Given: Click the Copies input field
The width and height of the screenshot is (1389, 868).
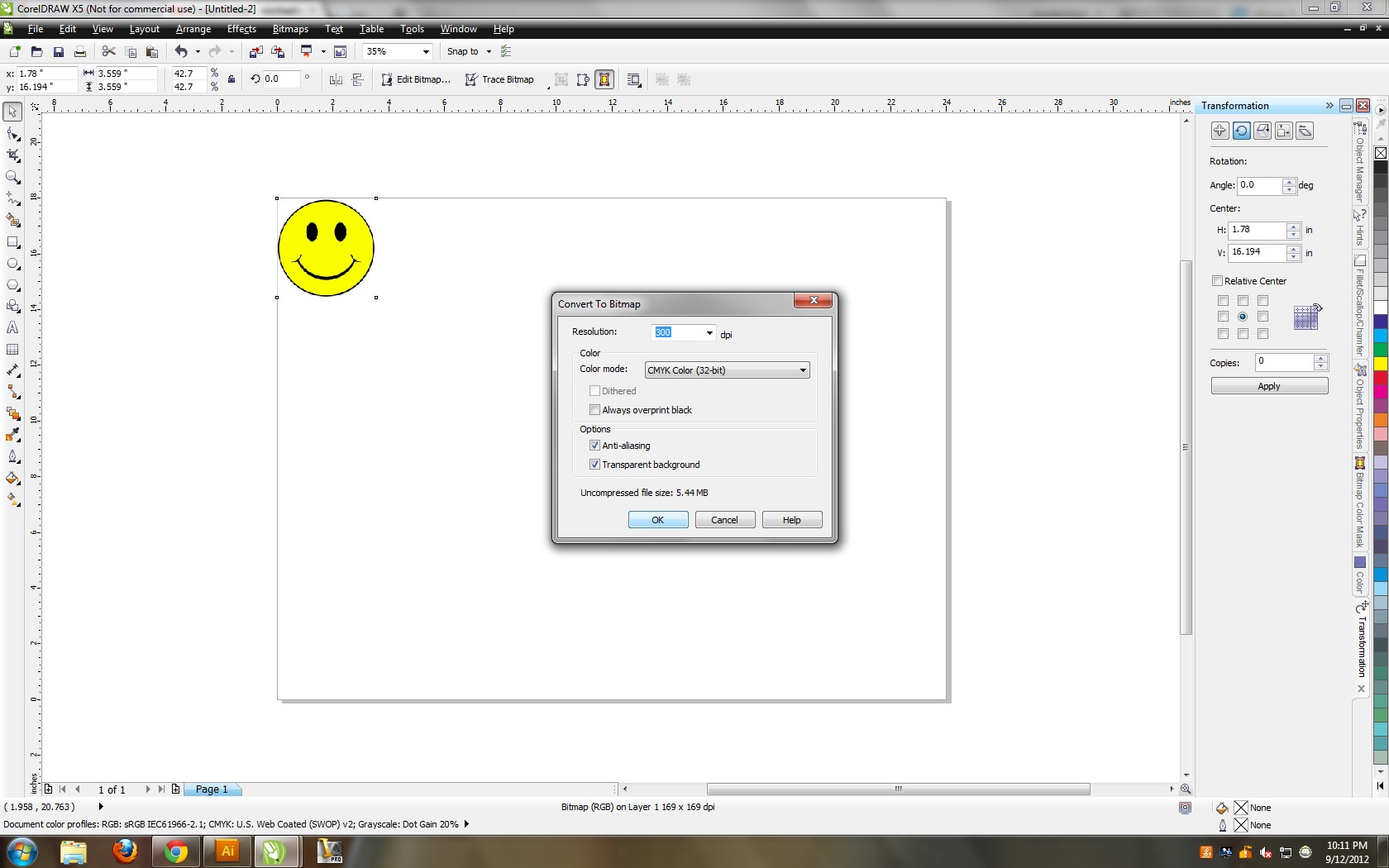Looking at the screenshot, I should pos(1284,362).
